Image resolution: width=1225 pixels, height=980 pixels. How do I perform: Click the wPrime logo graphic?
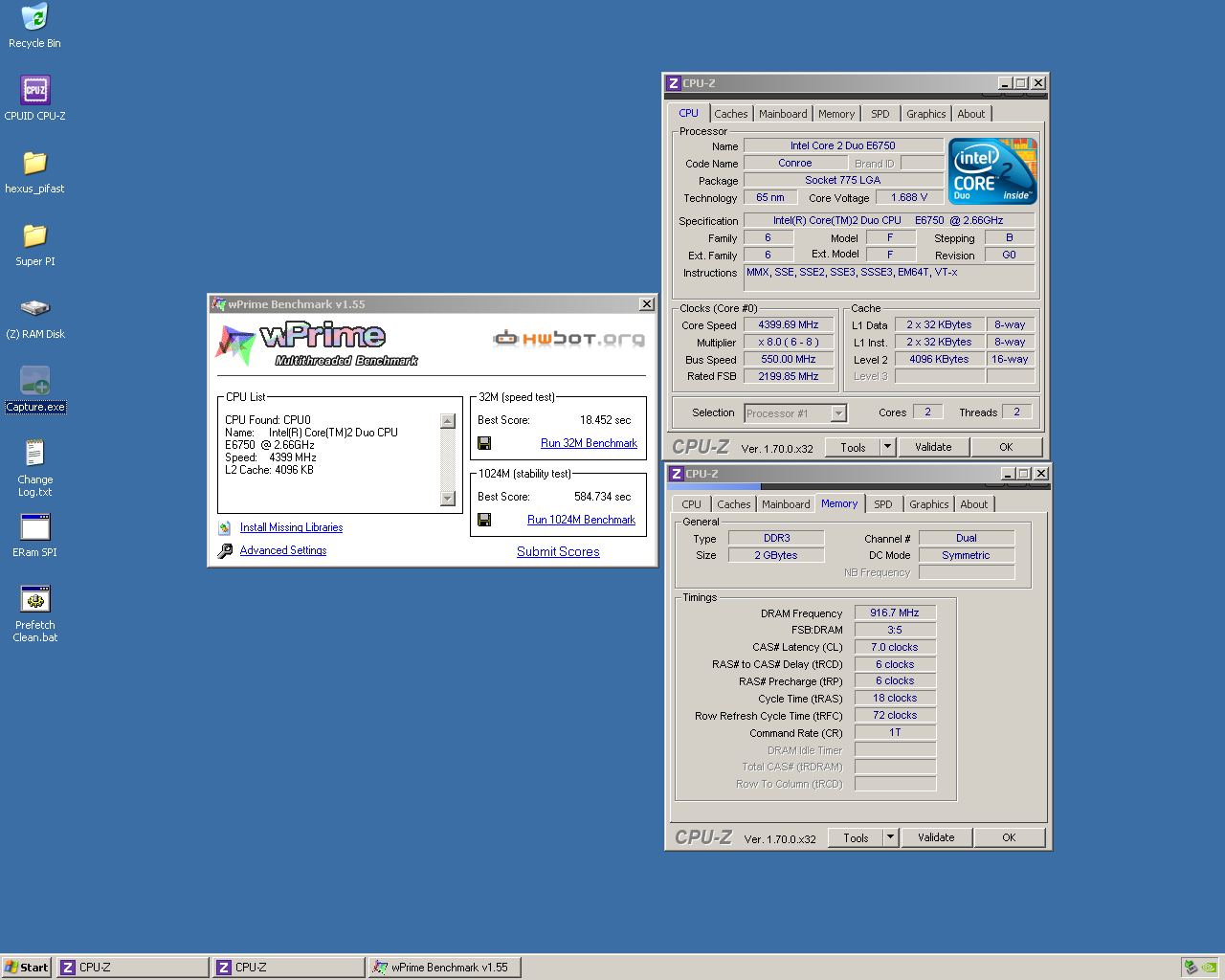(317, 345)
